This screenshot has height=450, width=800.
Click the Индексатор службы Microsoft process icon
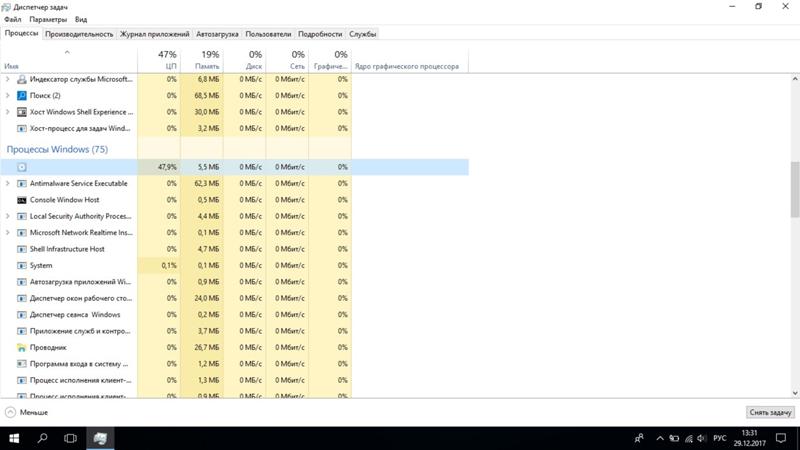point(21,79)
